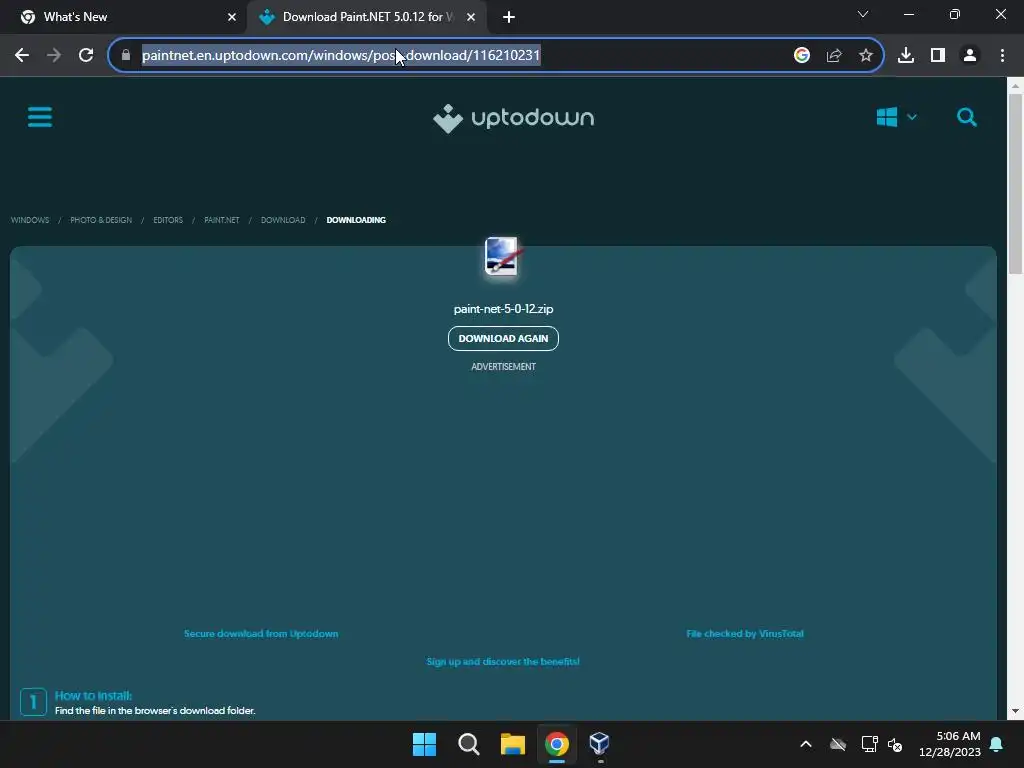
Task: Click the network tray icon
Action: click(x=869, y=744)
